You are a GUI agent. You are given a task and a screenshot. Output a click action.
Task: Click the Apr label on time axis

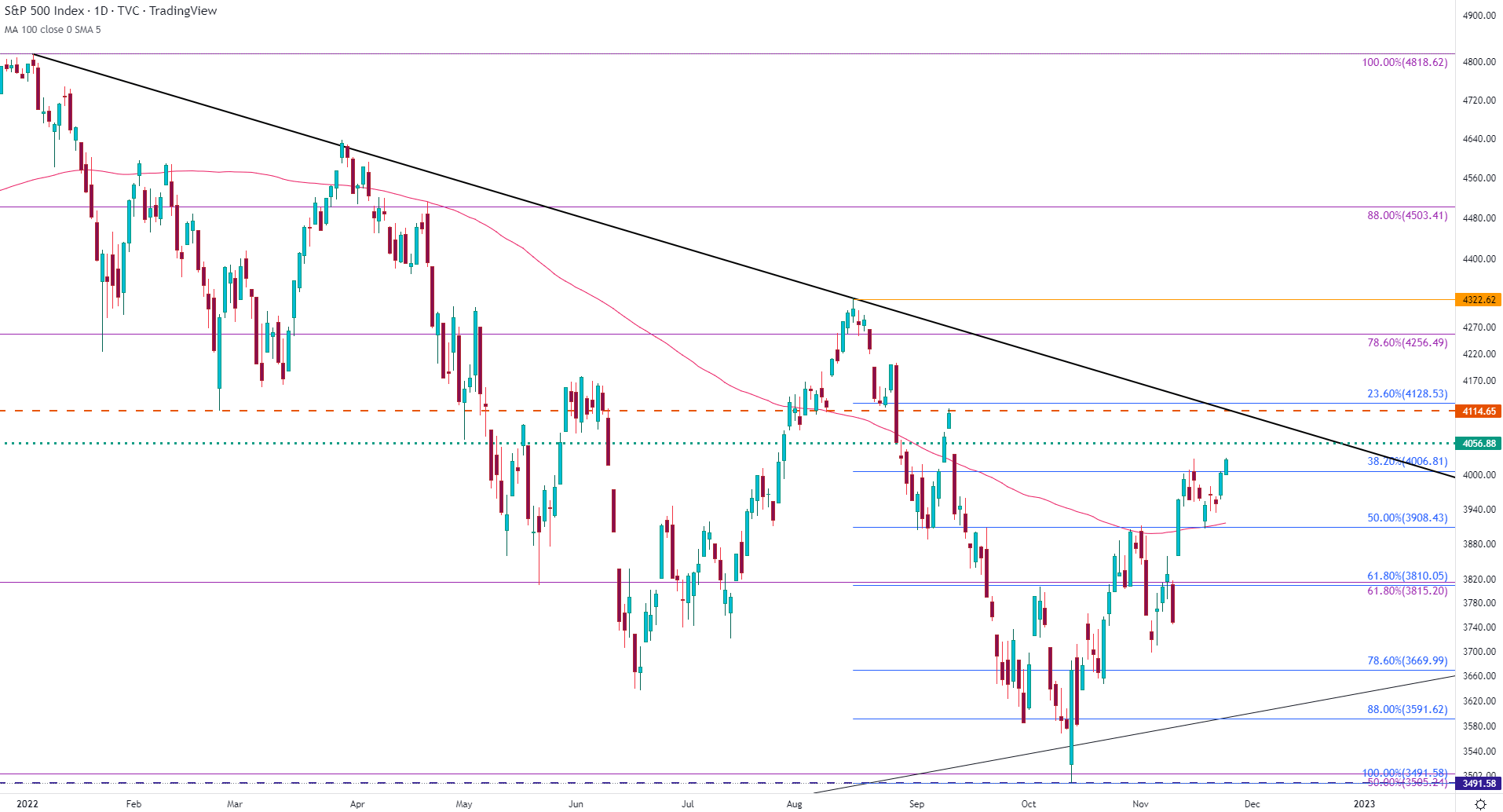[357, 804]
